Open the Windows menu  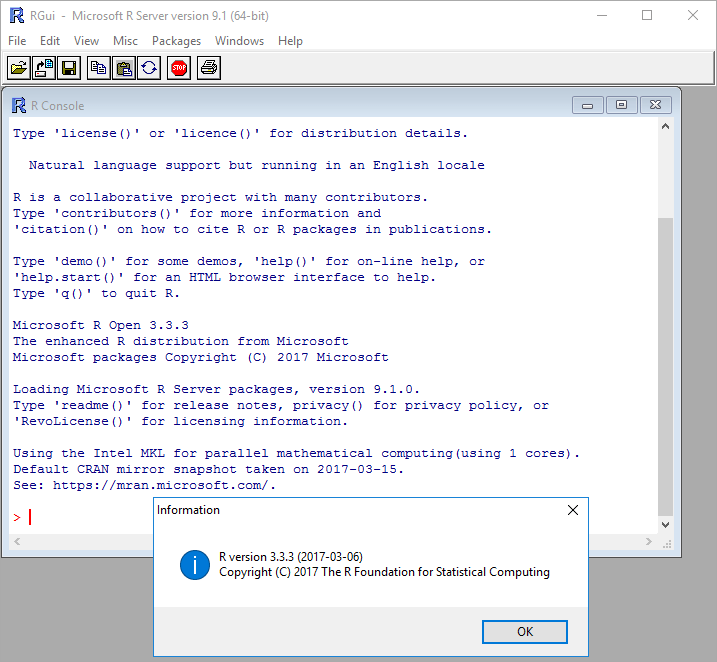coord(240,41)
